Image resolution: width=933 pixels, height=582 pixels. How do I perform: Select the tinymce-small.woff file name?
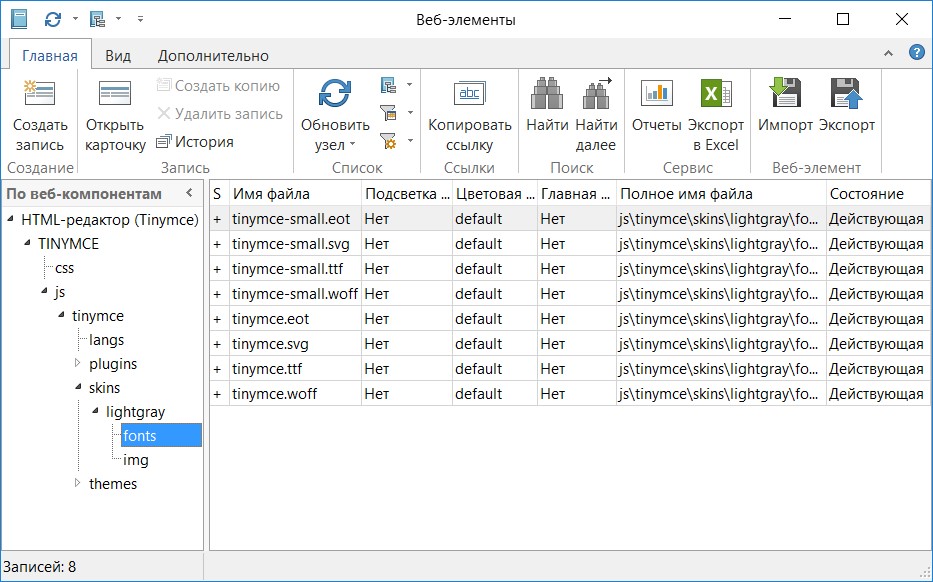295,294
